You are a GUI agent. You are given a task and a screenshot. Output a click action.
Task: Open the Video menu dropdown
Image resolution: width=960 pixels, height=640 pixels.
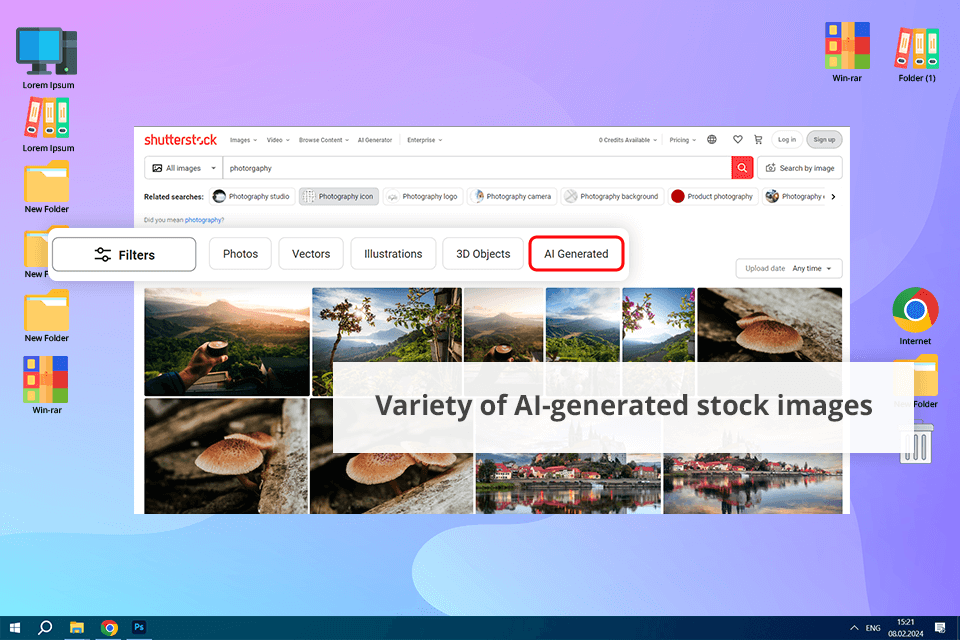(278, 140)
